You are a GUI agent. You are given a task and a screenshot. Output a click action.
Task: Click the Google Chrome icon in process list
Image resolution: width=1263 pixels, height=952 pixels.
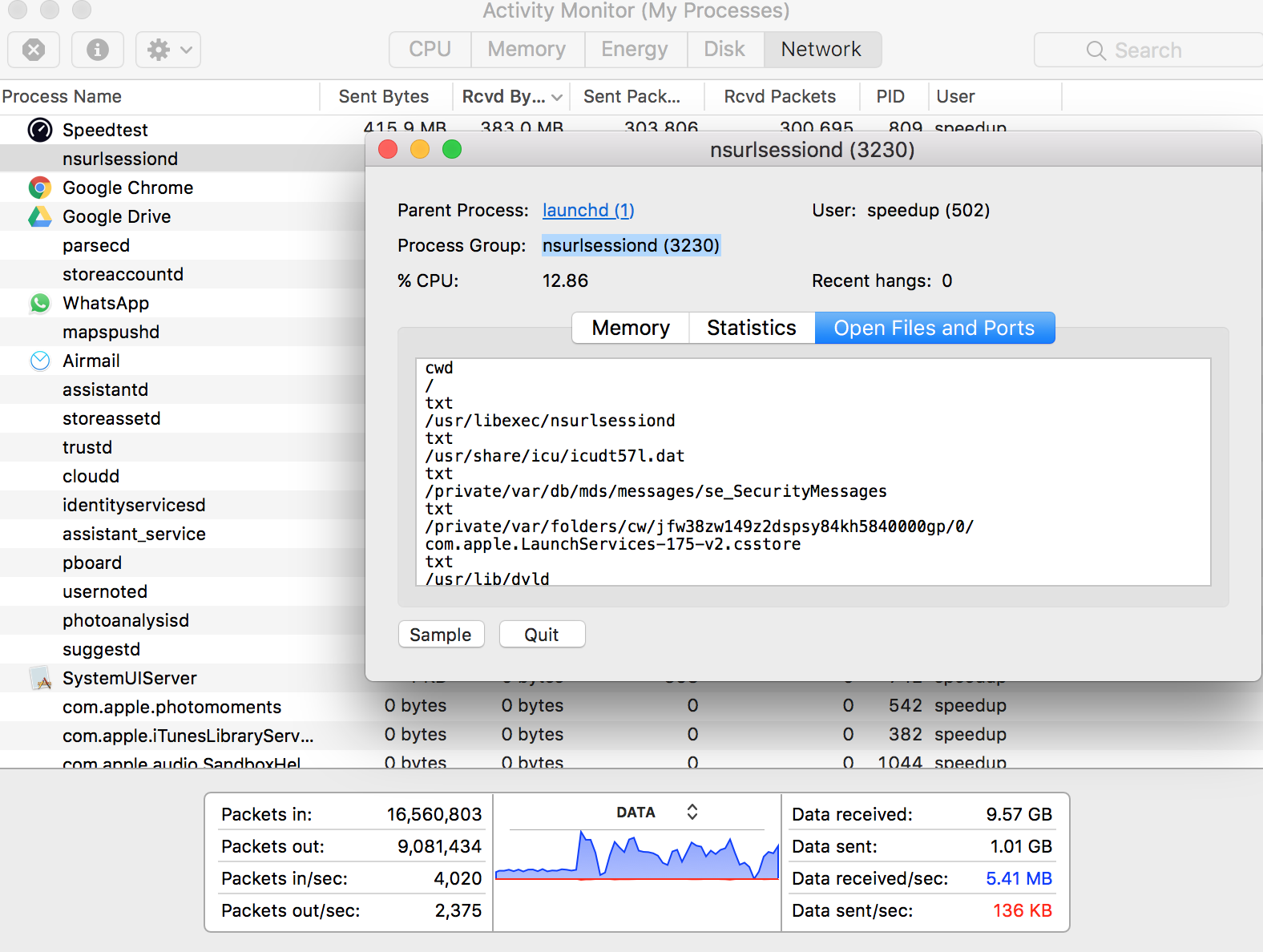click(40, 188)
